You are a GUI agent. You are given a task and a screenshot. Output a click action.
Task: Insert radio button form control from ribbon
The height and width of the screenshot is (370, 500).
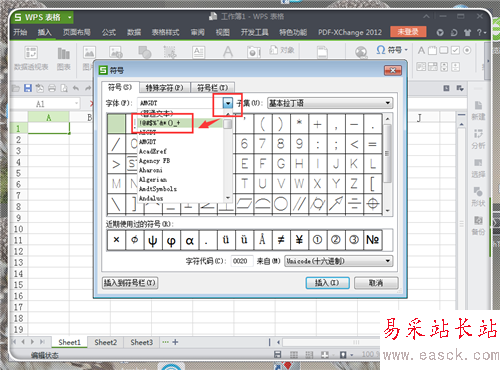[467, 50]
